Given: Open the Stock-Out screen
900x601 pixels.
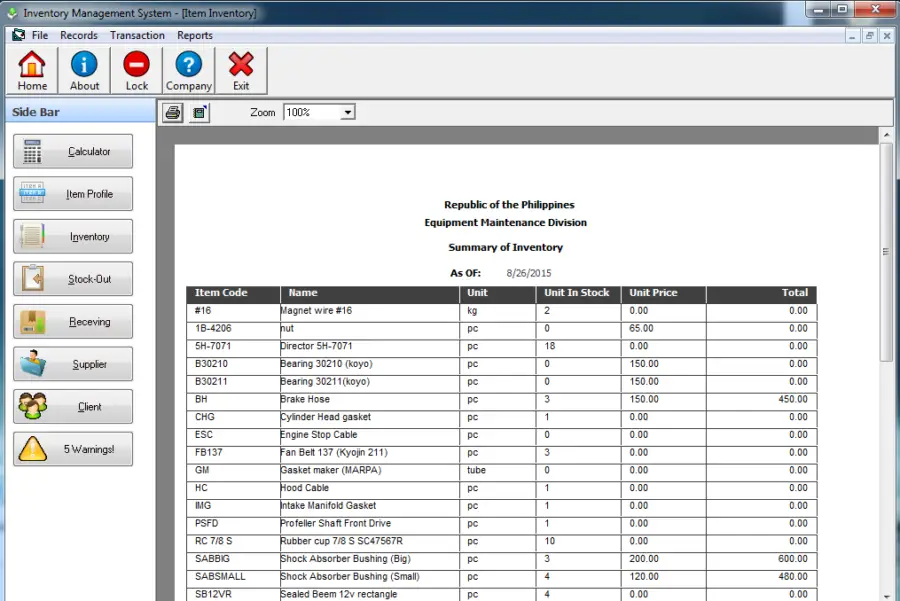Looking at the screenshot, I should [71, 278].
